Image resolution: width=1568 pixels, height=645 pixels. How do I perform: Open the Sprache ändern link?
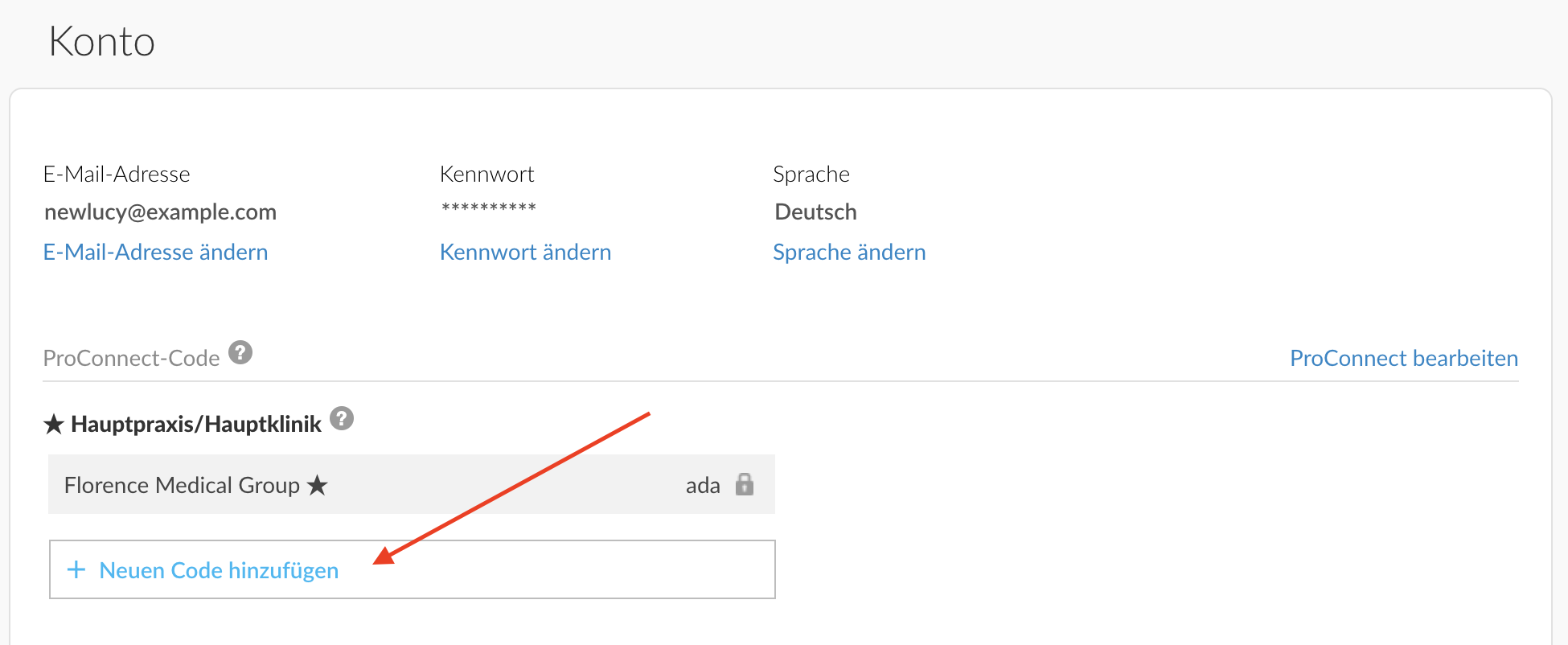coord(849,252)
